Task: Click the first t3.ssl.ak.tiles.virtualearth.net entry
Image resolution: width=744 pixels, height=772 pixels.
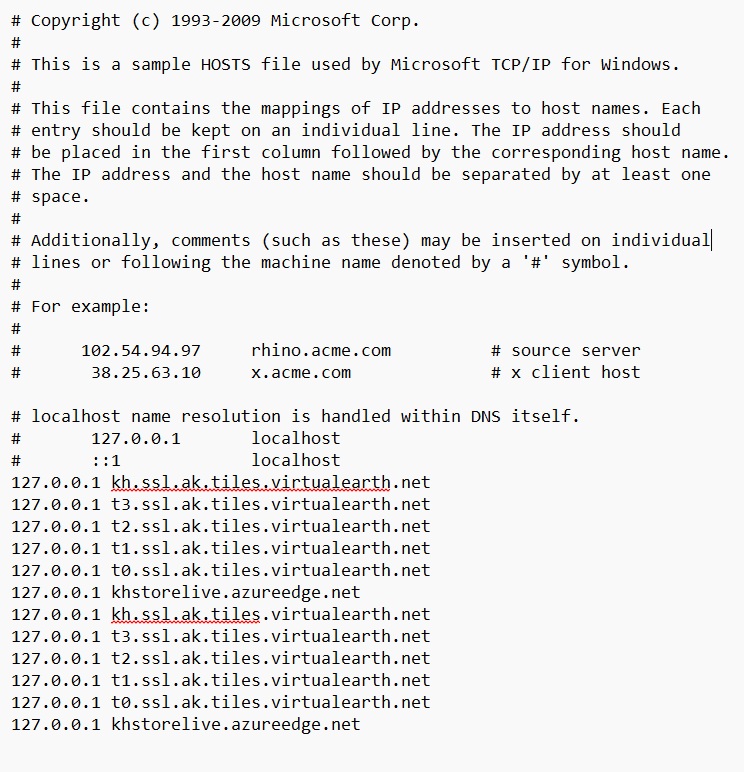Action: [270, 504]
